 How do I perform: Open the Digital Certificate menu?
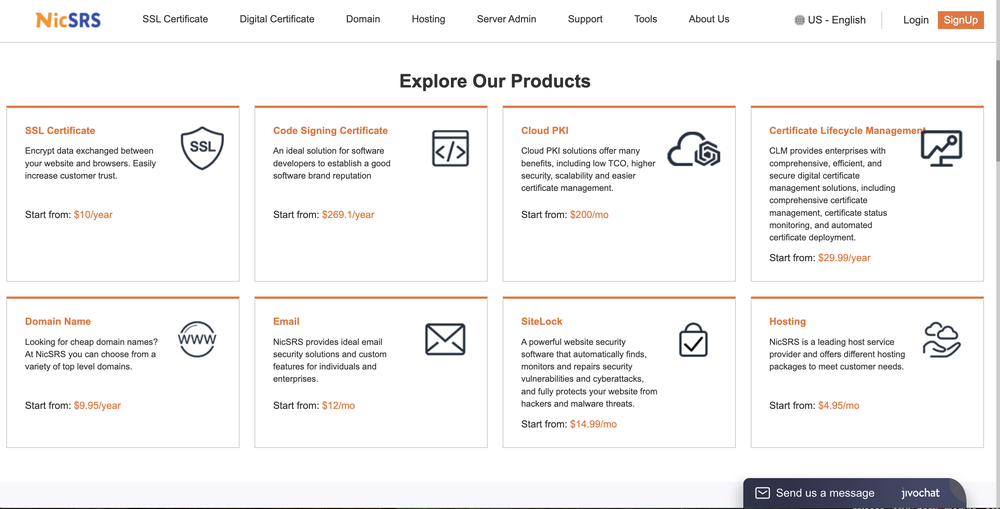[277, 19]
